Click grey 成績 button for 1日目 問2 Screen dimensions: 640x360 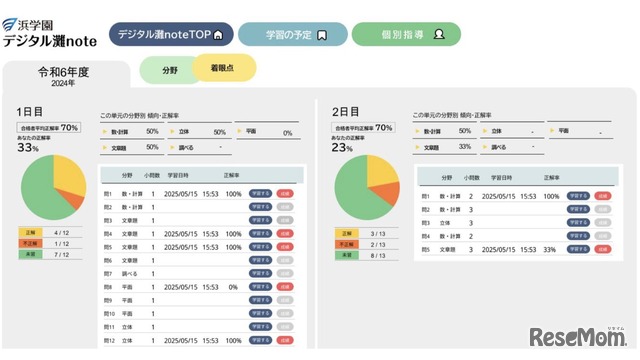[285, 207]
